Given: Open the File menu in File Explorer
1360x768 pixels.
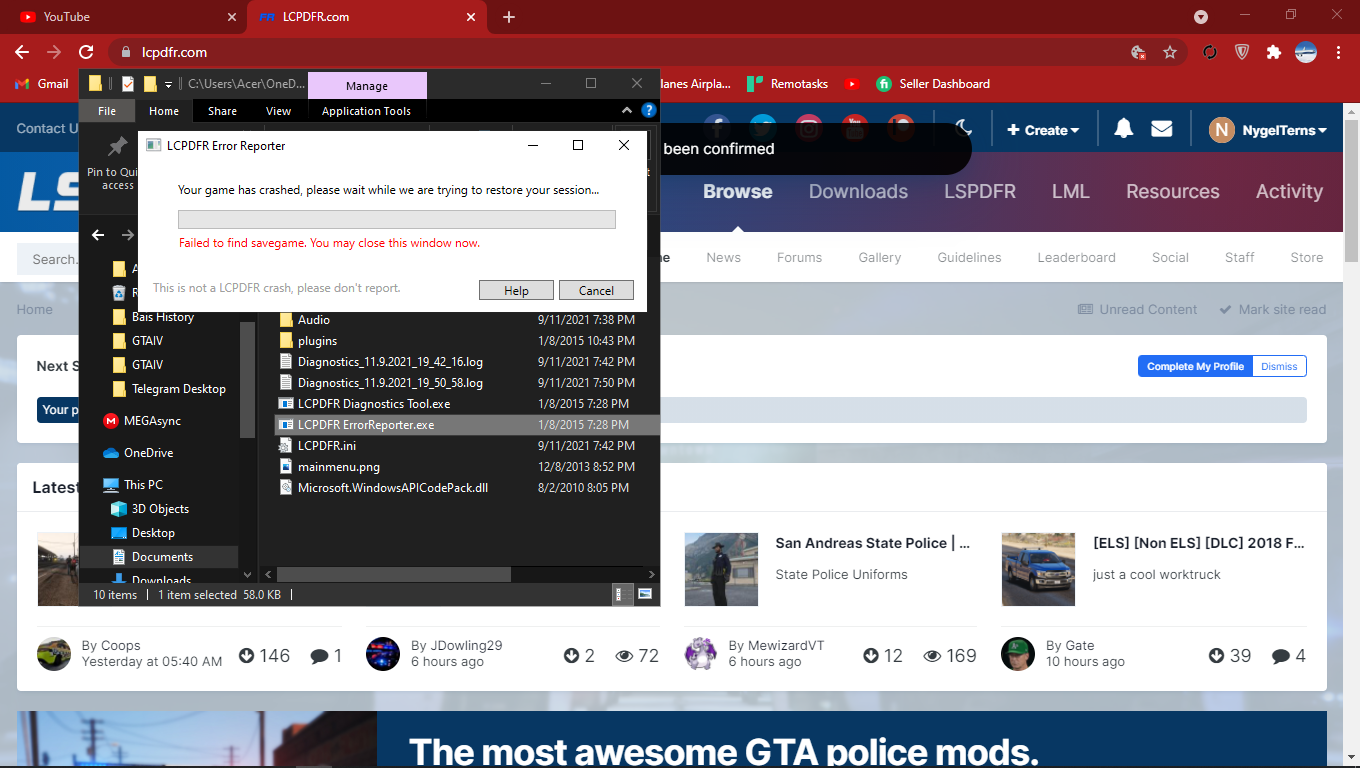Looking at the screenshot, I should point(107,111).
